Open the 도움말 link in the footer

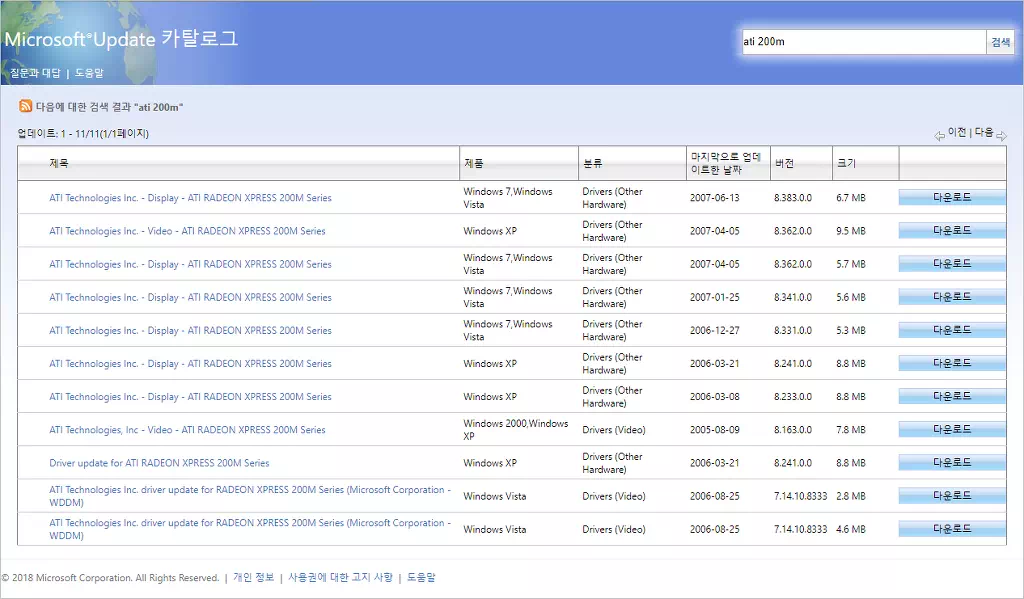[x=421, y=577]
